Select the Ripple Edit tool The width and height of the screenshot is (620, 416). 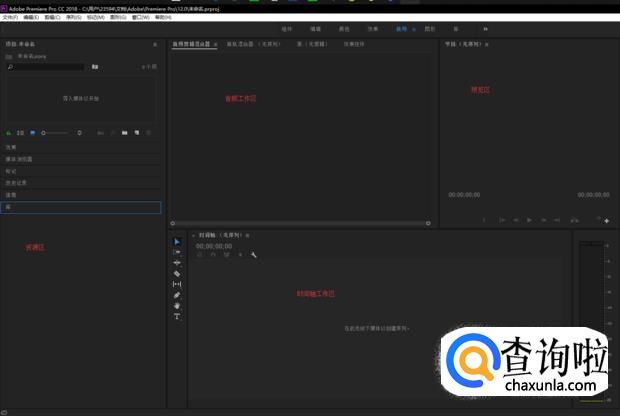pyautogui.click(x=177, y=263)
